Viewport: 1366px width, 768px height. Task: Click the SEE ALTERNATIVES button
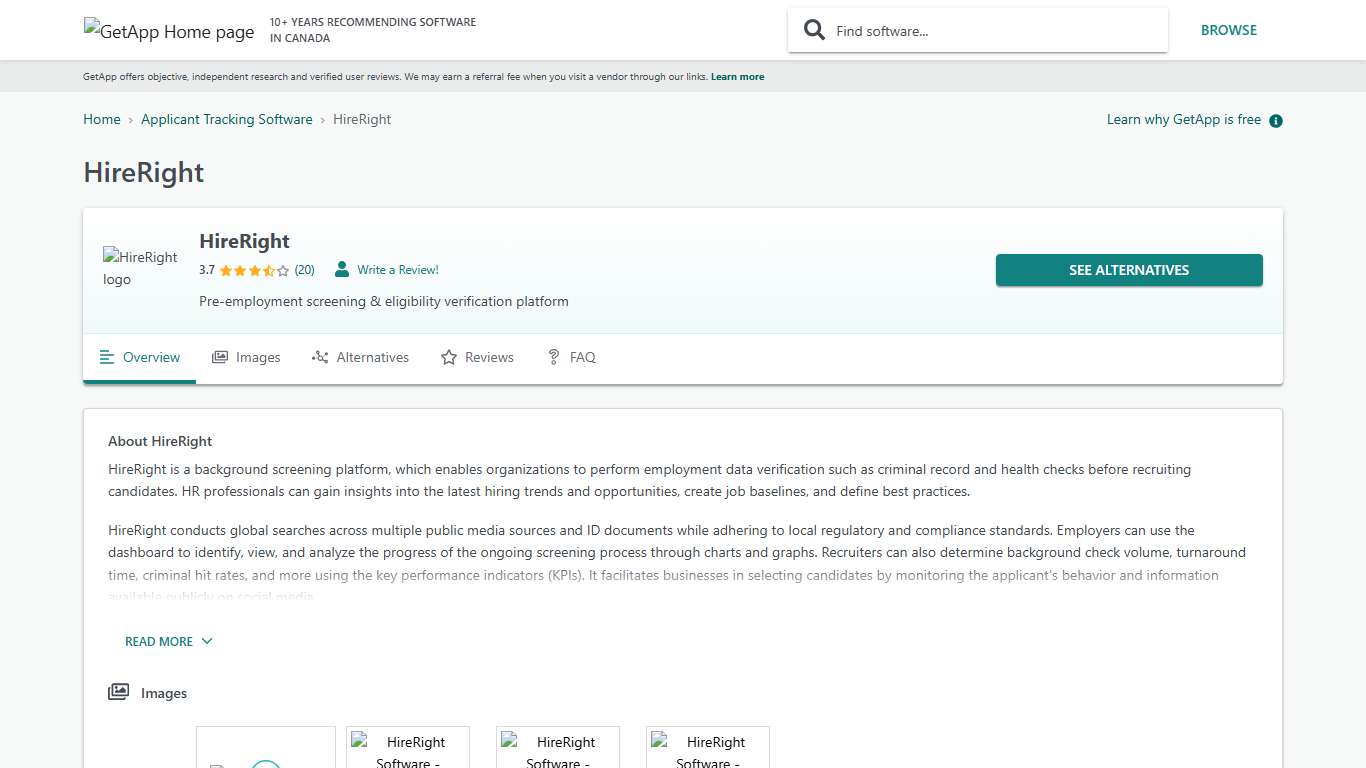point(1128,269)
